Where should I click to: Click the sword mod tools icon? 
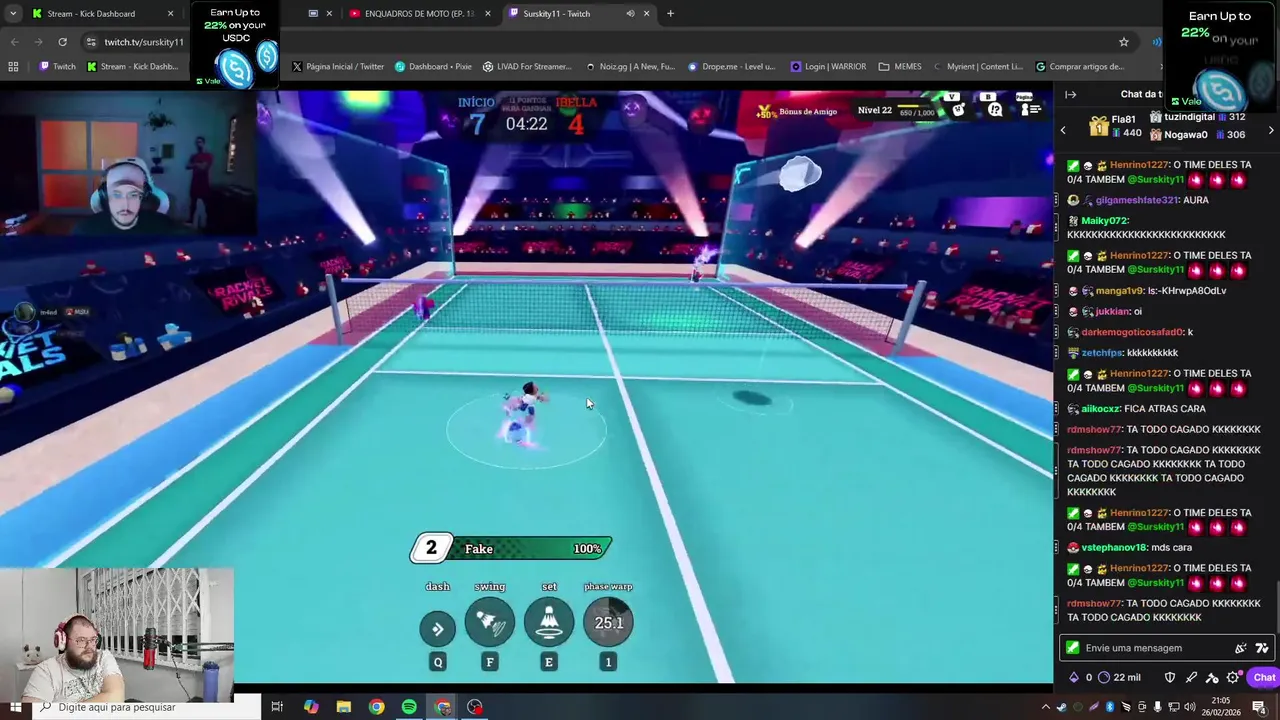pos(1191,677)
